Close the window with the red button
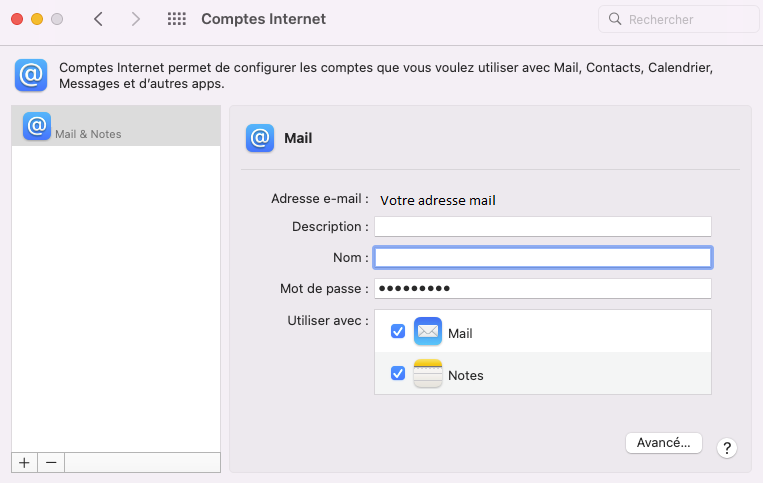Image resolution: width=763 pixels, height=483 pixels. tap(17, 19)
